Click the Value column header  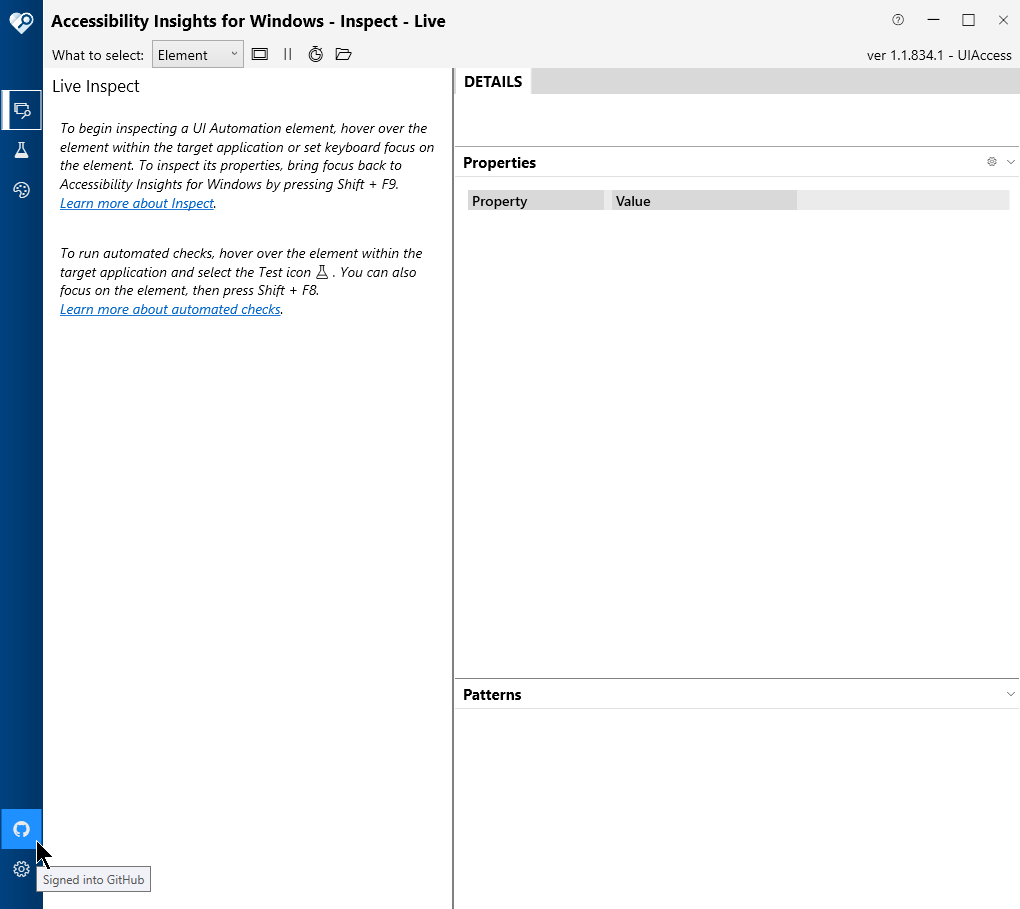[x=704, y=200]
